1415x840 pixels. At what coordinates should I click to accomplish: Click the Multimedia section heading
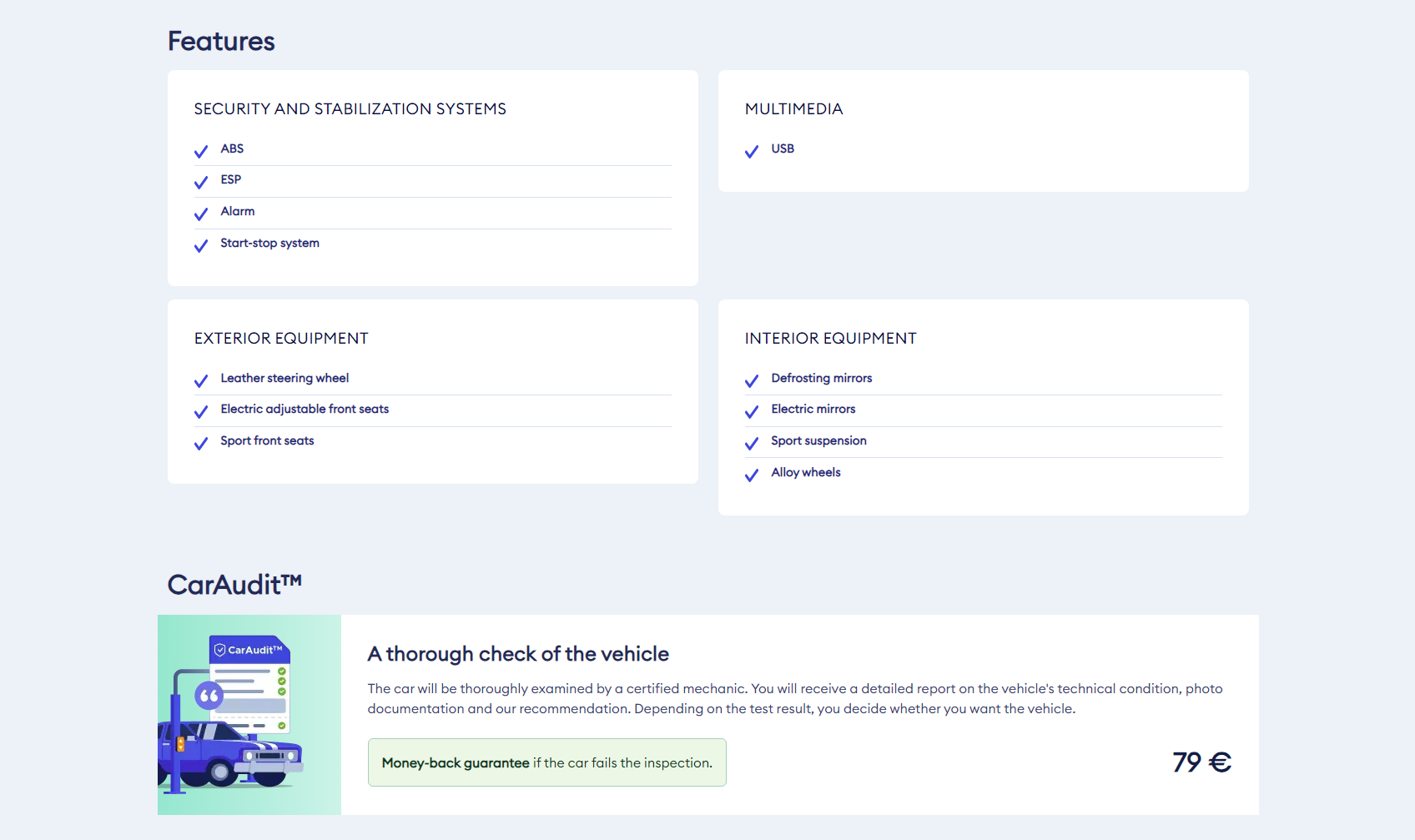pos(793,109)
